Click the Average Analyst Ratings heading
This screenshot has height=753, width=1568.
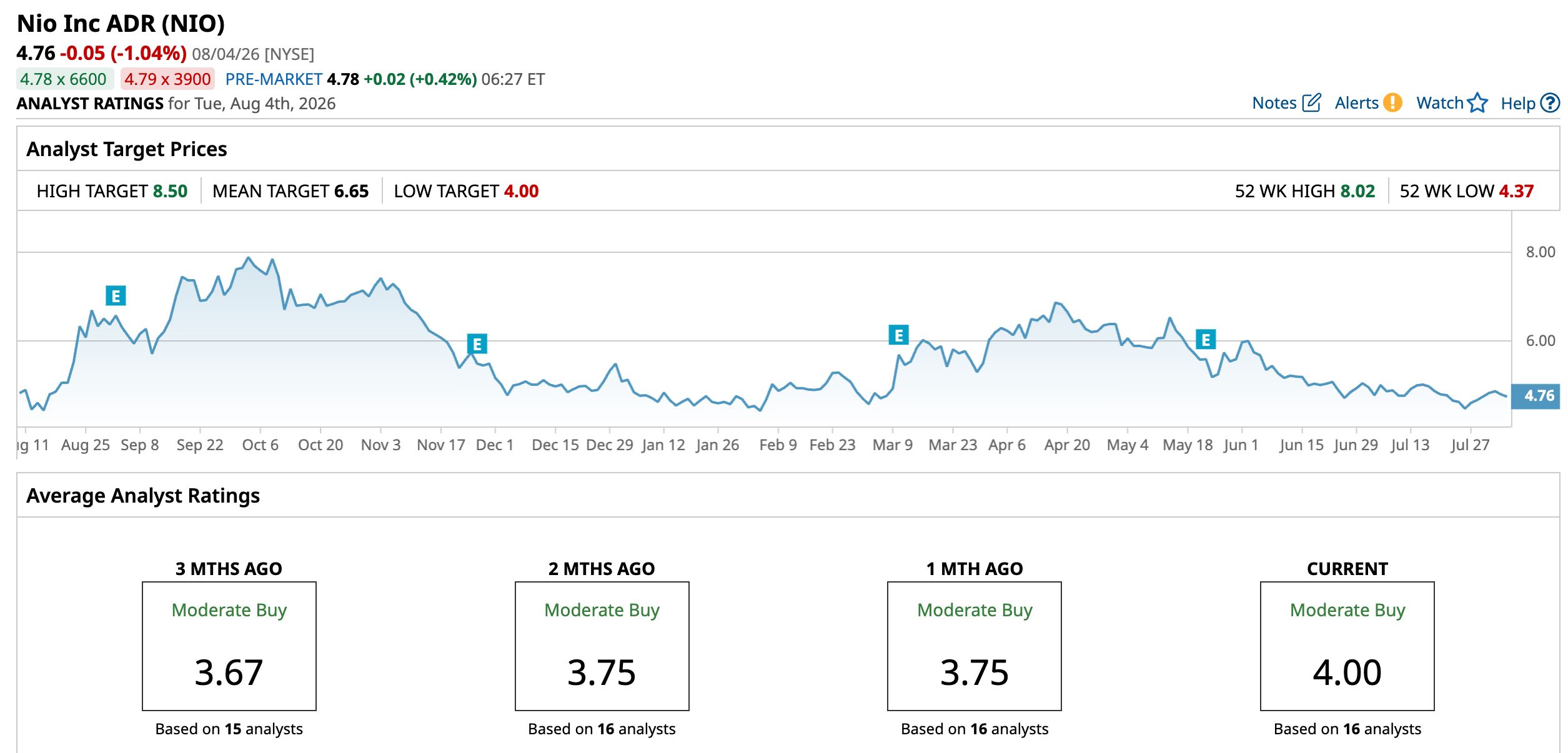coord(143,496)
